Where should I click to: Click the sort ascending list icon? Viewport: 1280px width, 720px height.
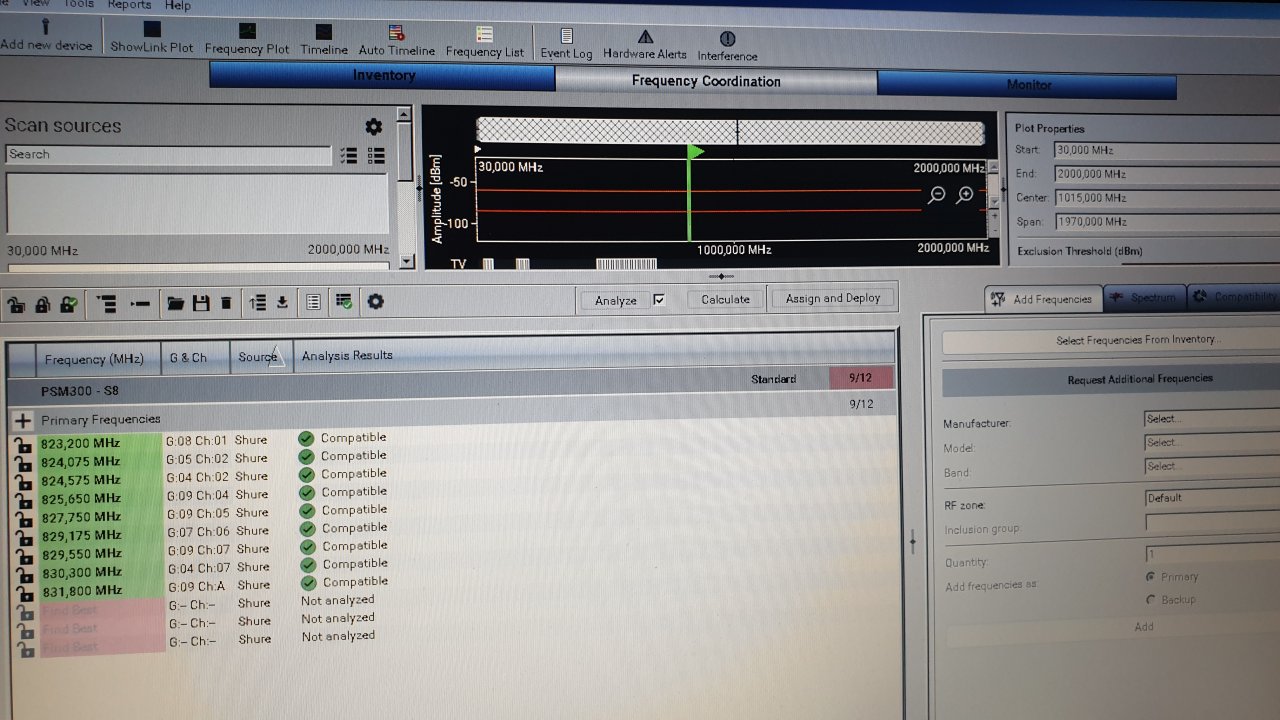[258, 302]
